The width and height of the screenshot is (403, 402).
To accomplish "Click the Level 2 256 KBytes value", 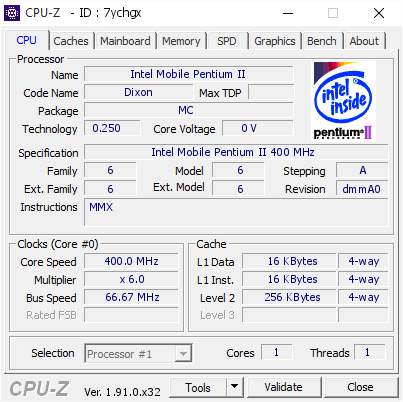I will [x=289, y=297].
